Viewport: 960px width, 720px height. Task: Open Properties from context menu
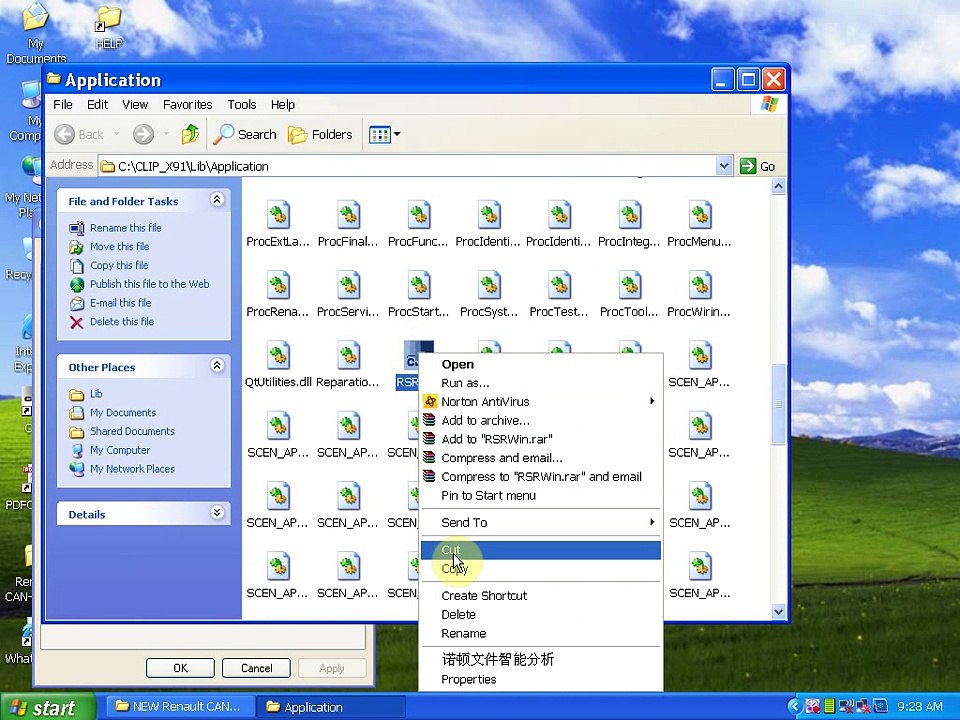click(541, 680)
